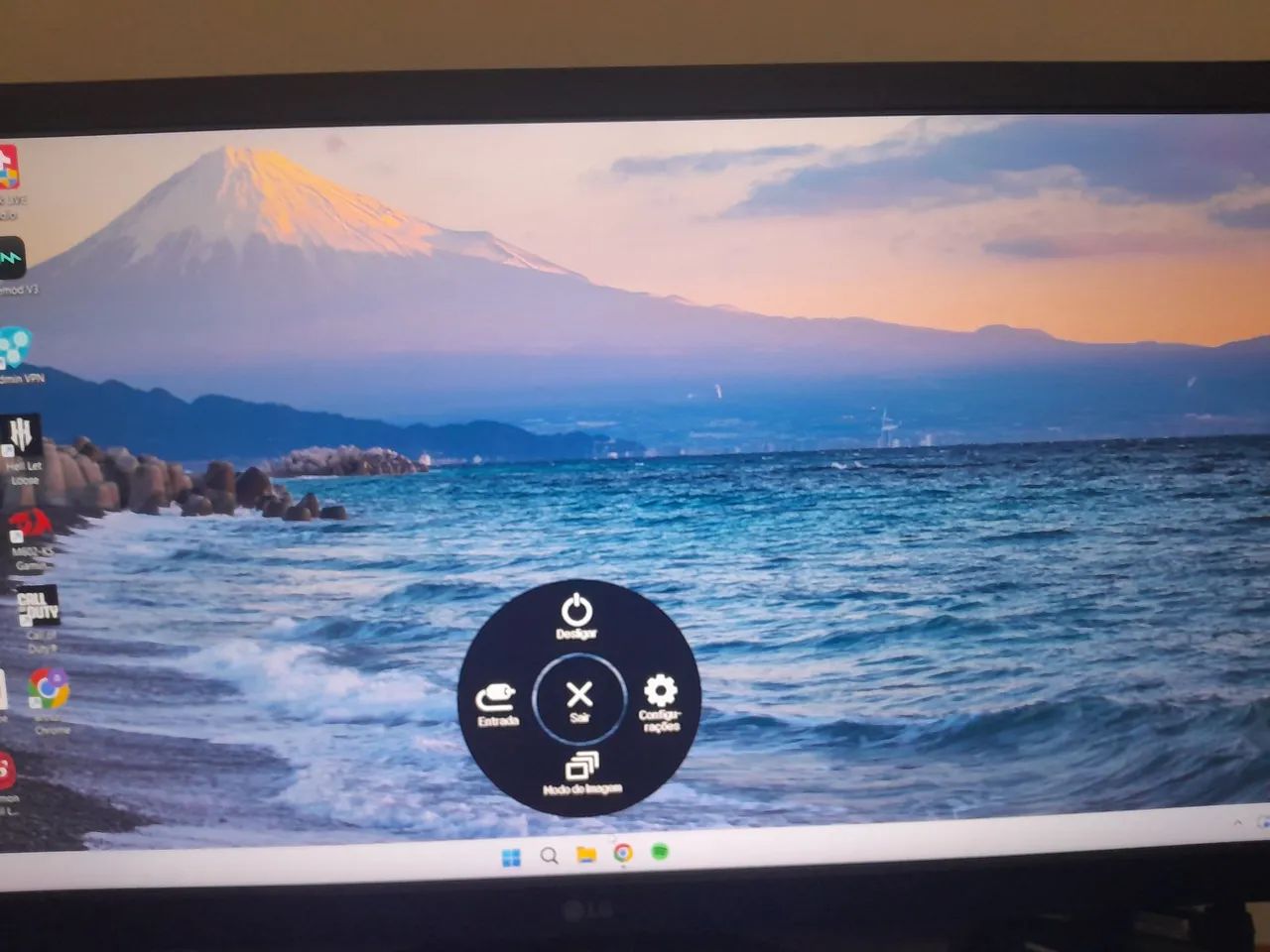Open Spotify from the taskbar

click(660, 851)
